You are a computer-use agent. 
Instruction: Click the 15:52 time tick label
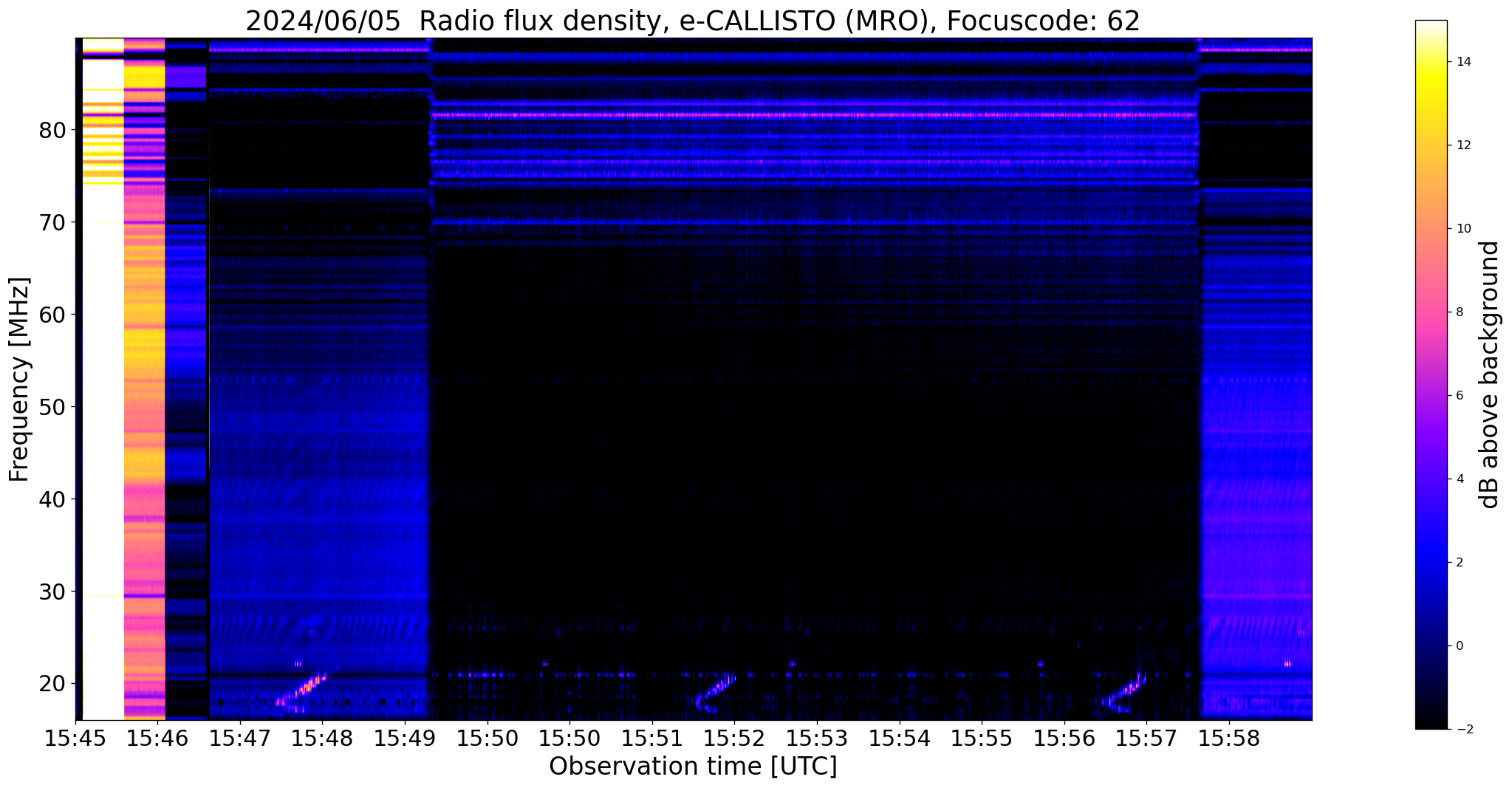pos(734,739)
